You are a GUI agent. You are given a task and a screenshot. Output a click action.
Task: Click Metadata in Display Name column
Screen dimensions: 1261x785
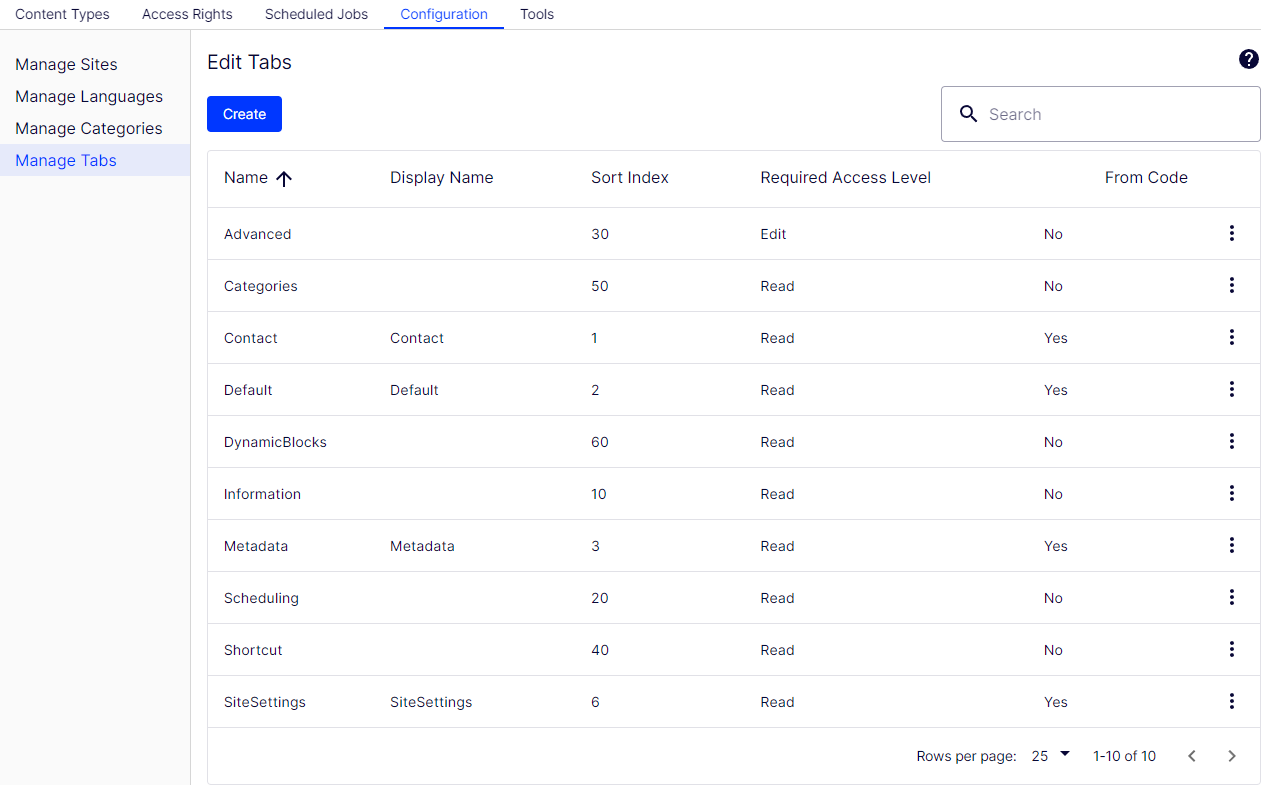tap(422, 546)
